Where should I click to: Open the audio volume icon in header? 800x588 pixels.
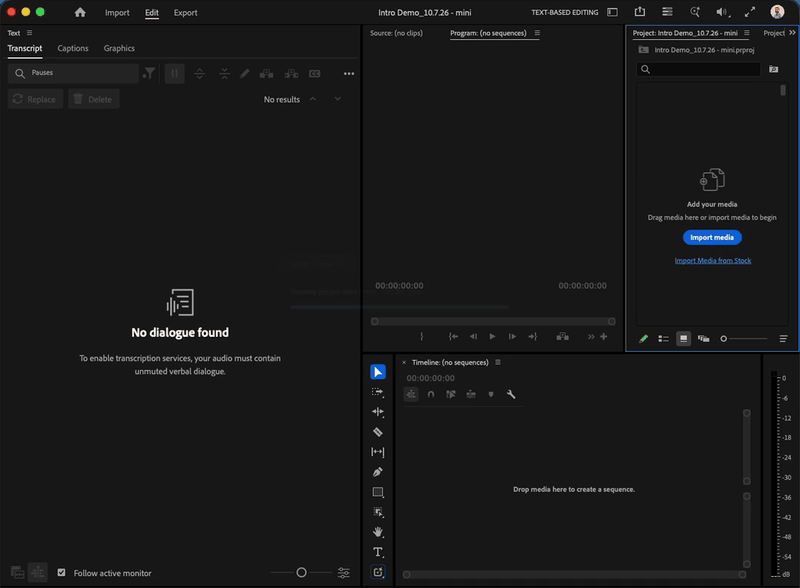click(x=722, y=12)
